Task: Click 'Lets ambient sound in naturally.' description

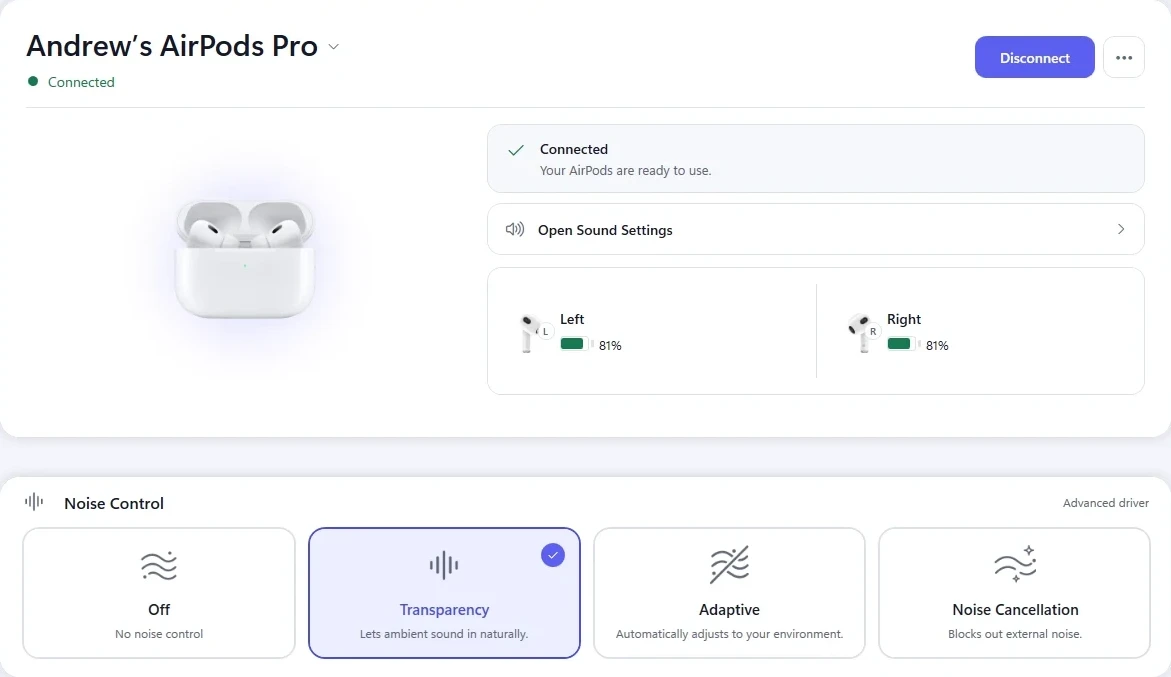Action: (x=444, y=634)
